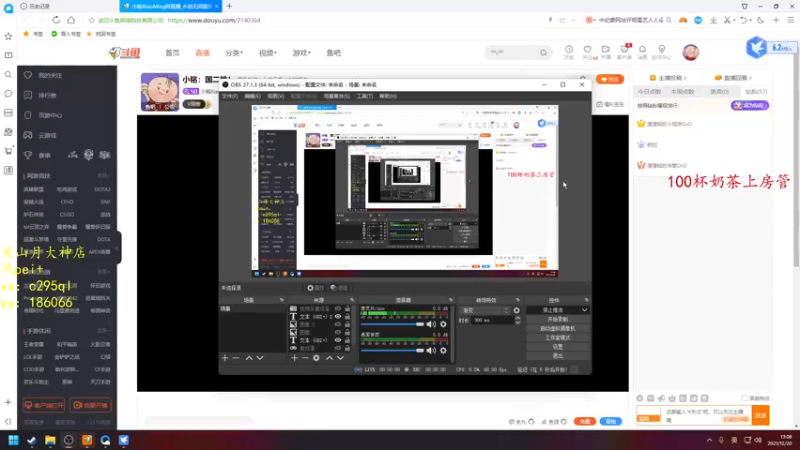This screenshot has width=800, height=450.
Task: Expand 视频 dropdown in Douyu navigation
Action: click(x=267, y=53)
